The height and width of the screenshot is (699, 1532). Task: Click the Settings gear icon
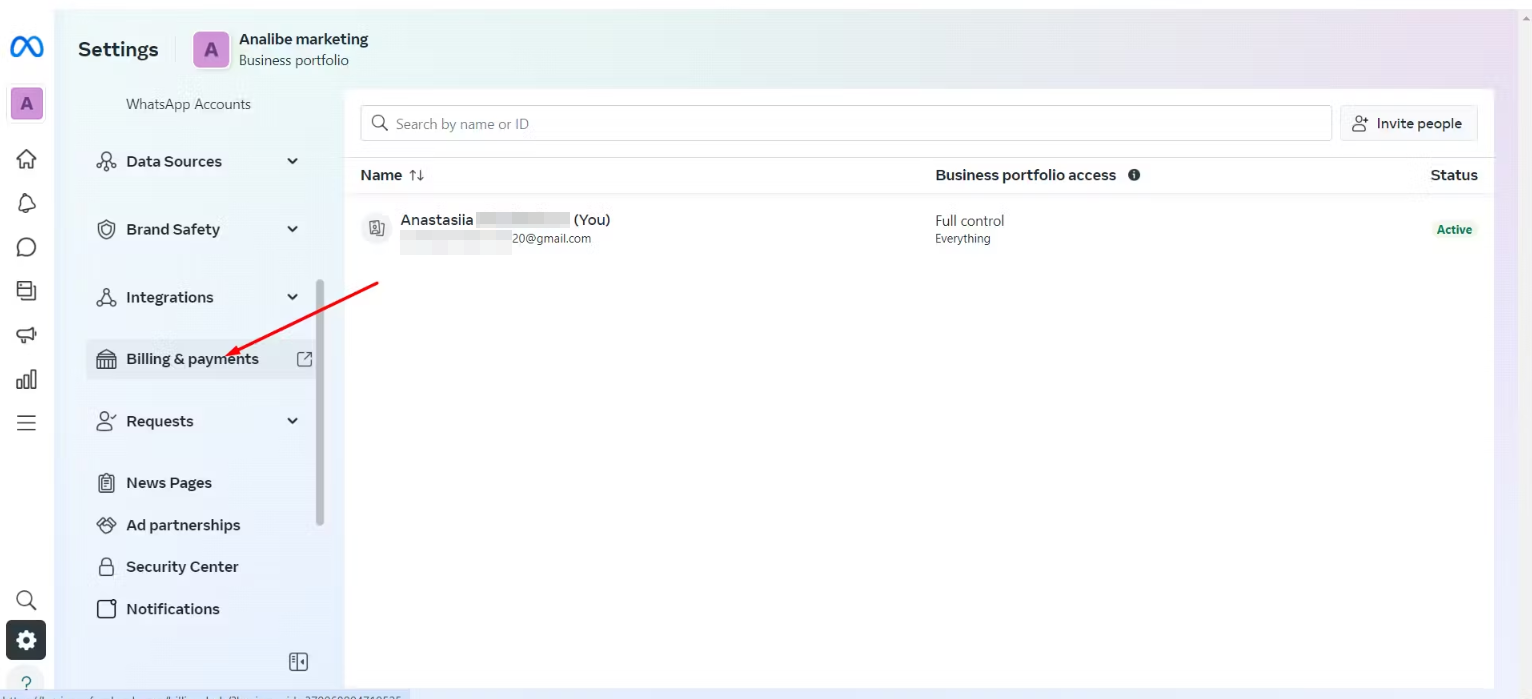pos(26,640)
